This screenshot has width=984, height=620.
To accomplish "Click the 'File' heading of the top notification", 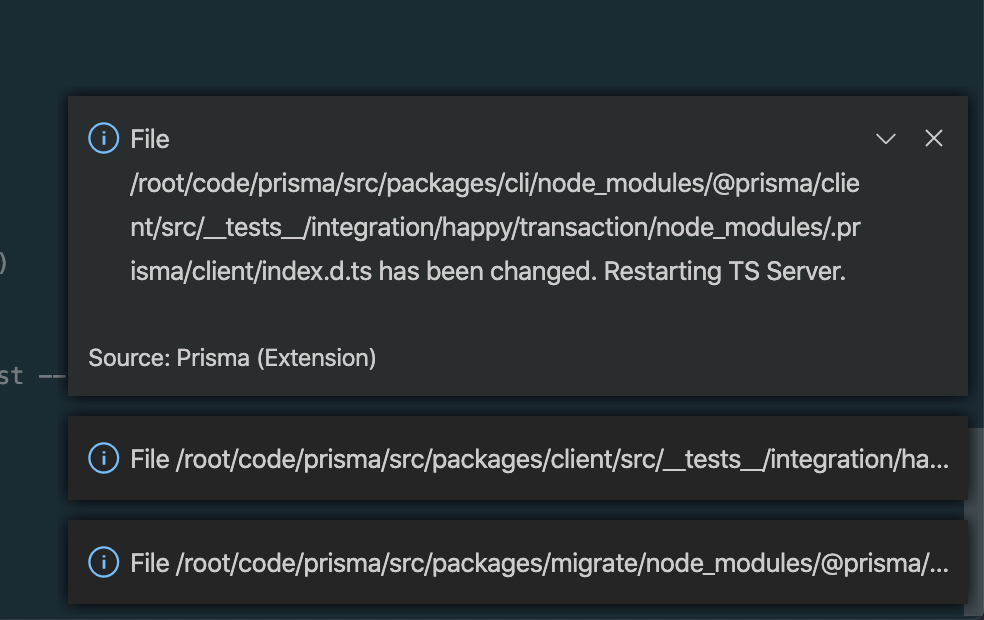I will click(150, 139).
